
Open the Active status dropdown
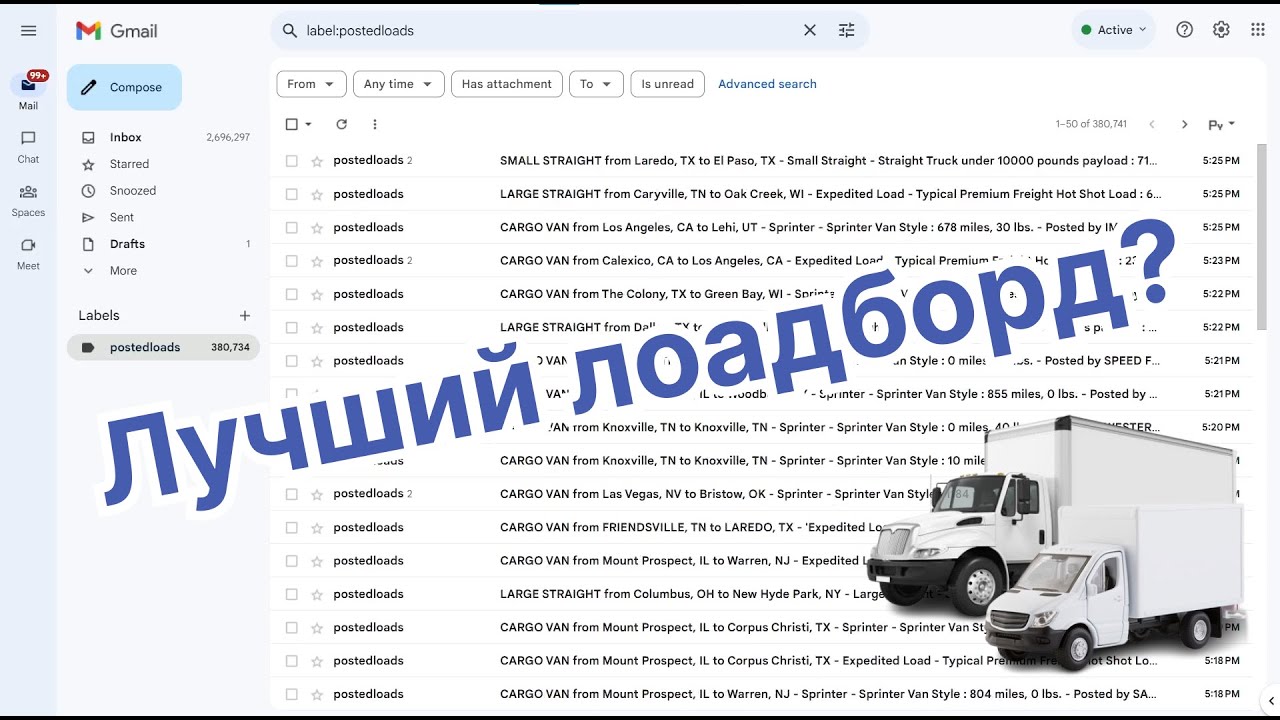click(x=1113, y=30)
